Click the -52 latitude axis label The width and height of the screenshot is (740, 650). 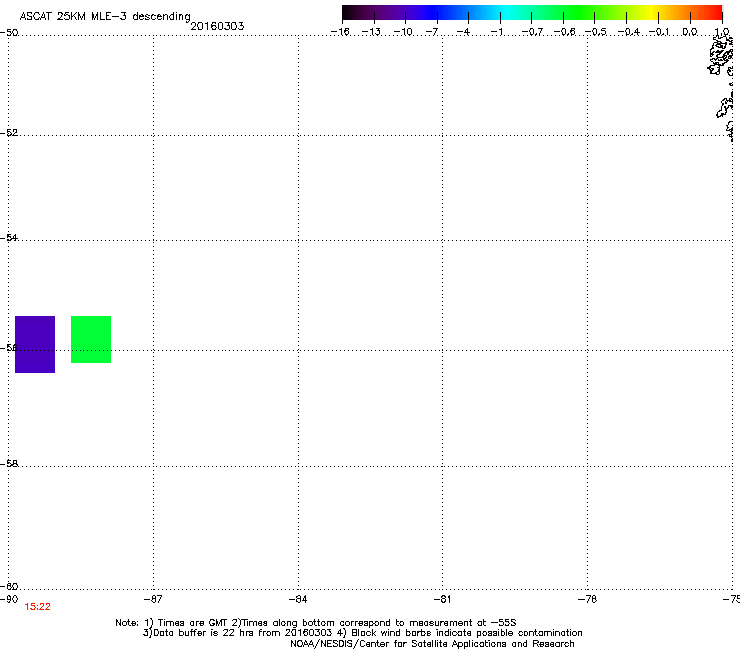(x=9, y=133)
